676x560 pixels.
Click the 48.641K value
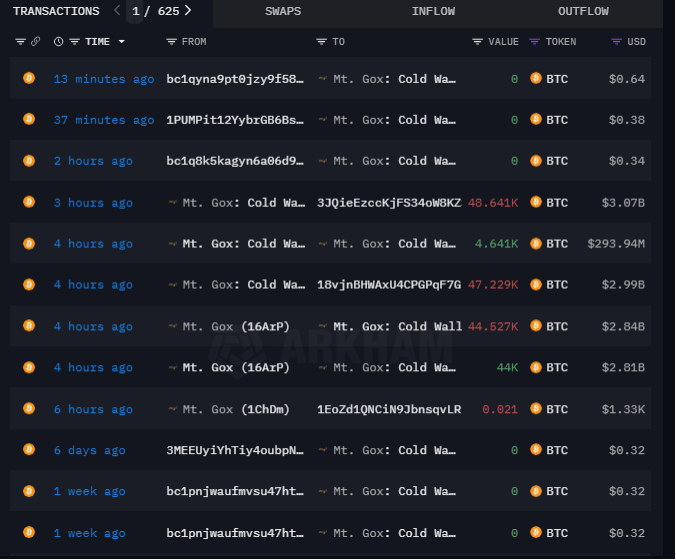[493, 203]
